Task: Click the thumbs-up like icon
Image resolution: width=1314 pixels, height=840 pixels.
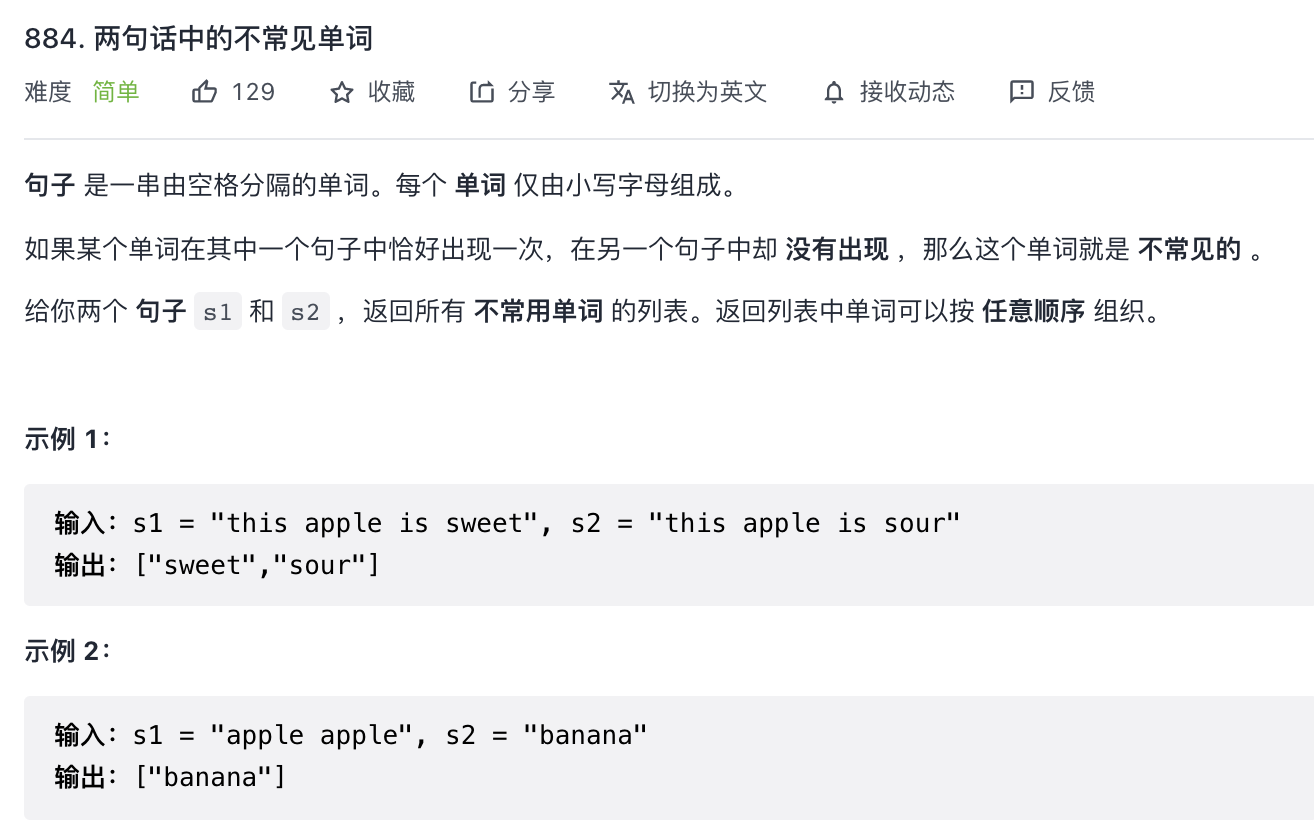Action: (204, 93)
